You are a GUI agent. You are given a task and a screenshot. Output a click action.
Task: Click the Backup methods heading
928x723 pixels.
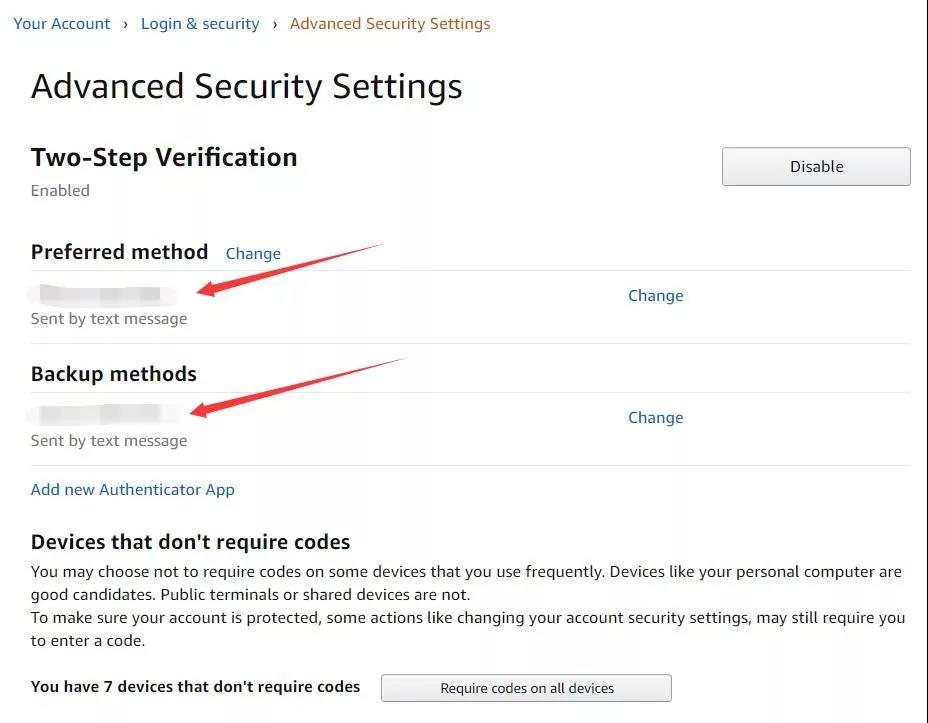point(114,374)
